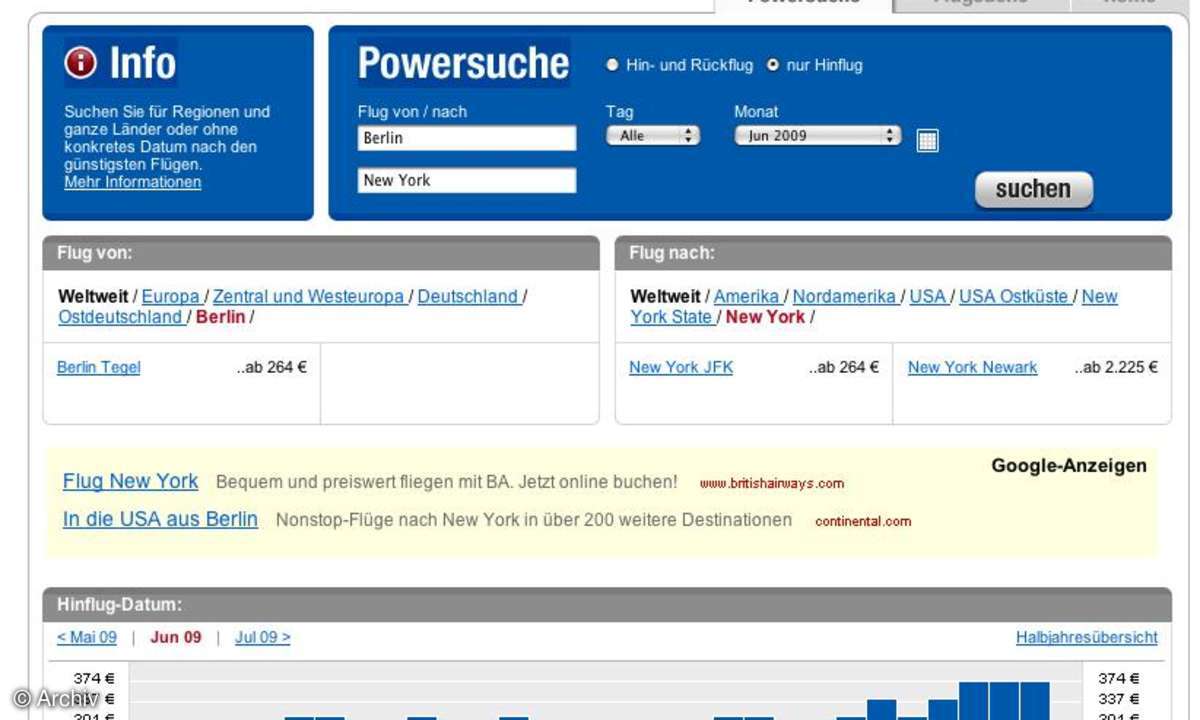
Task: Click the red Info icon
Action: [x=81, y=64]
